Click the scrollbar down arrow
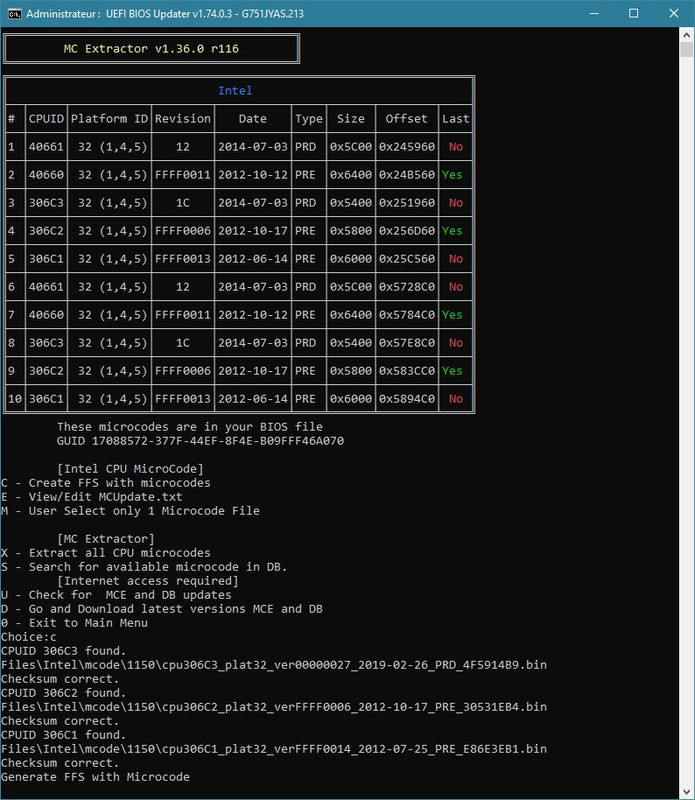695x800 pixels. [x=686, y=792]
